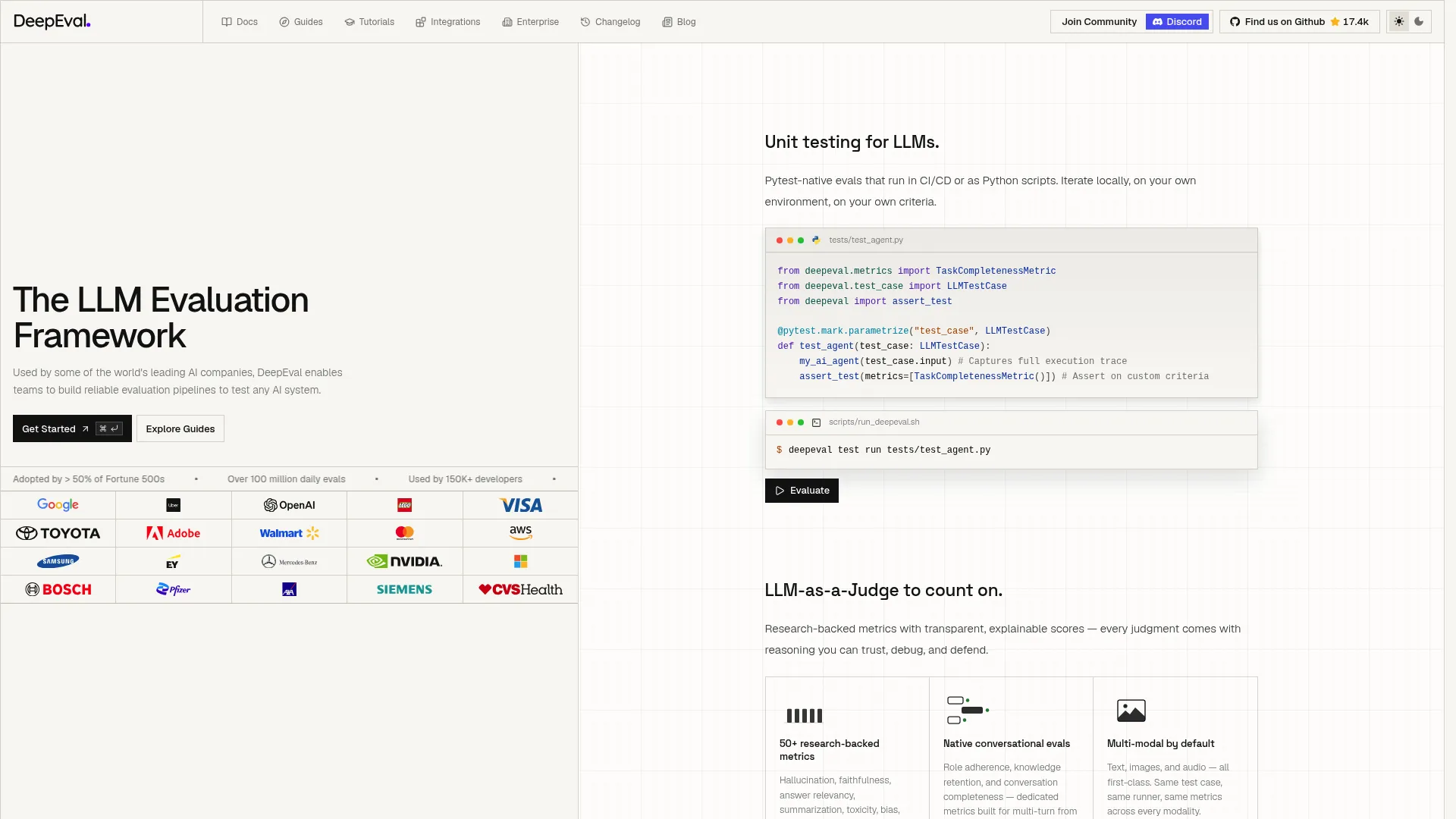Click the Uber logo tile
Screen dimensions: 1456x819
(x=174, y=505)
